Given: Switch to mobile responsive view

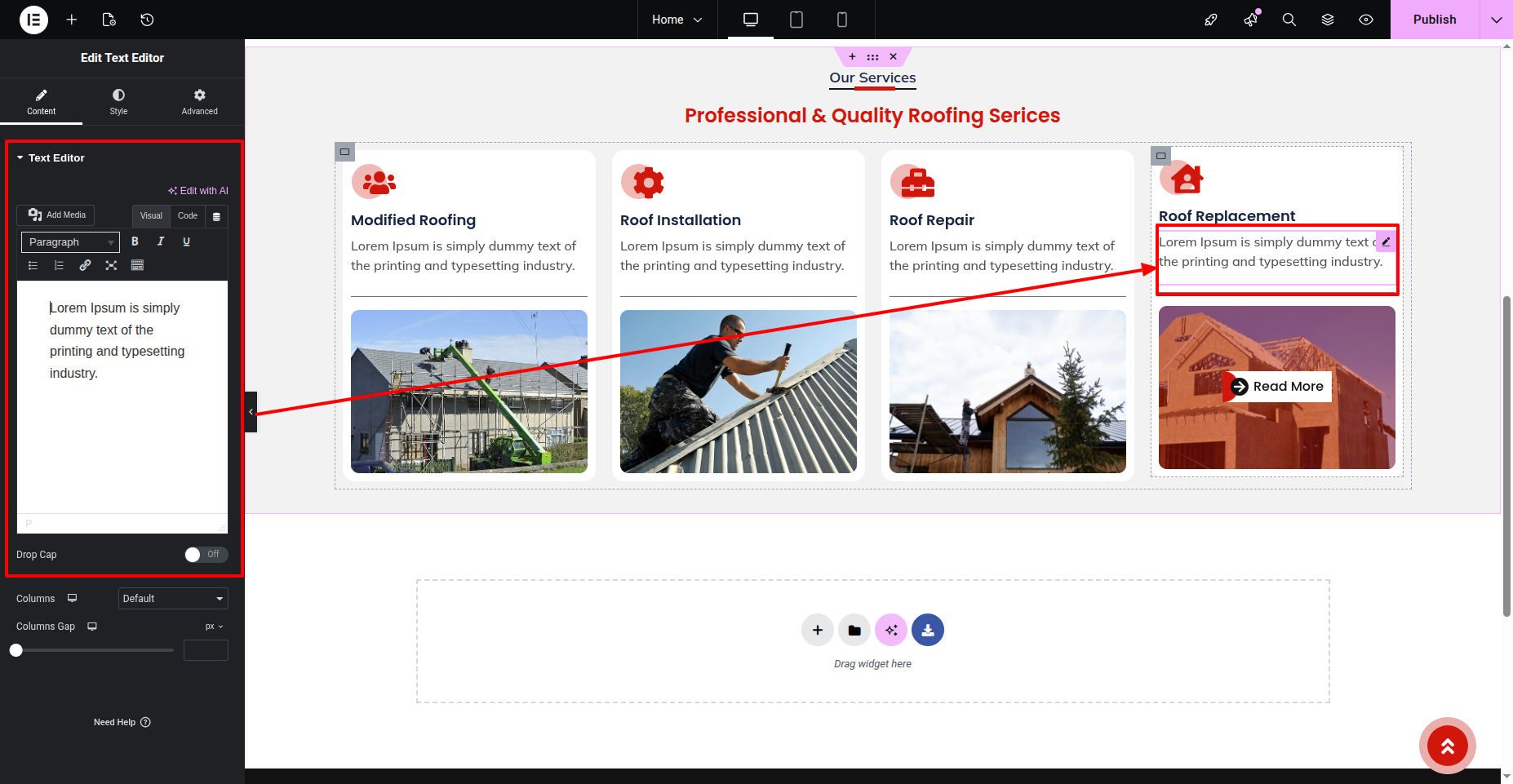Looking at the screenshot, I should [x=842, y=20].
